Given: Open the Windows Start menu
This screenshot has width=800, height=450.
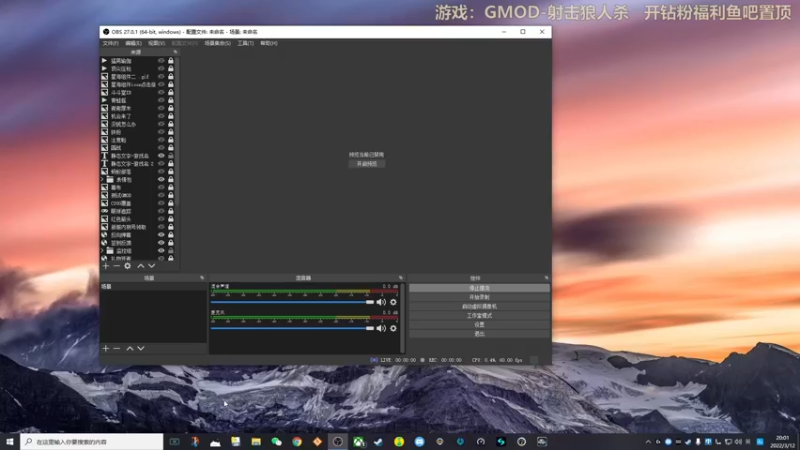Looking at the screenshot, I should pos(10,442).
